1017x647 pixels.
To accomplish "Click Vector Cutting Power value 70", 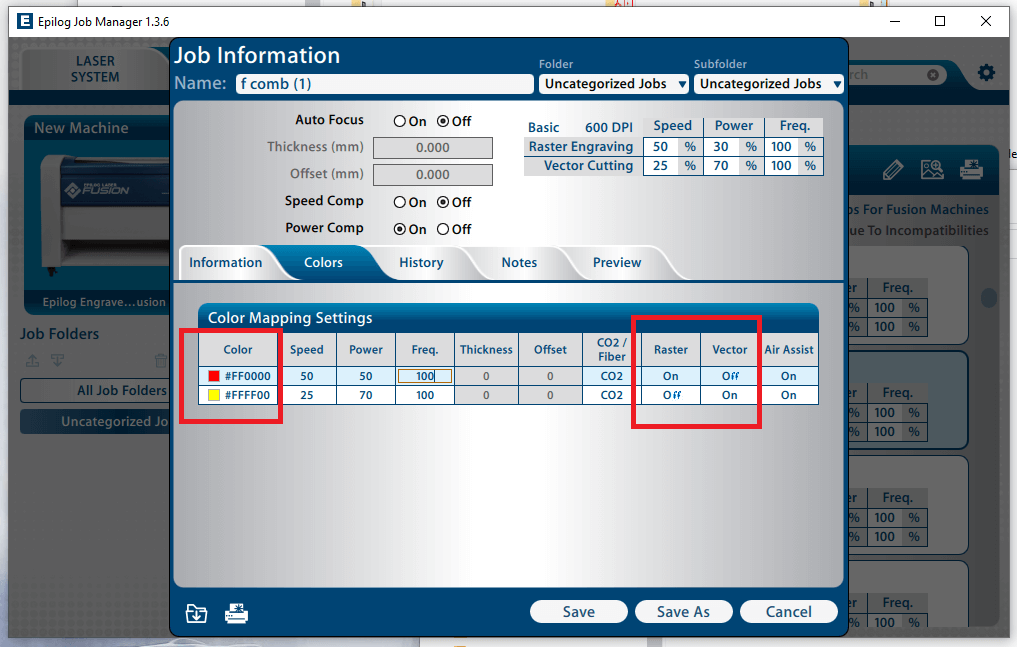I will point(721,166).
